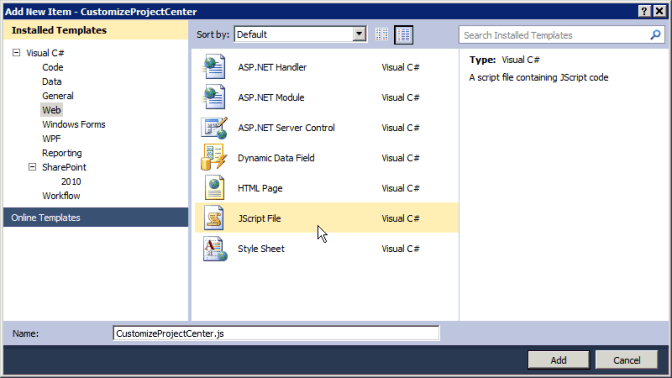Click Visual C# in ASP.NET Handler row
The image size is (672, 378).
400,67
